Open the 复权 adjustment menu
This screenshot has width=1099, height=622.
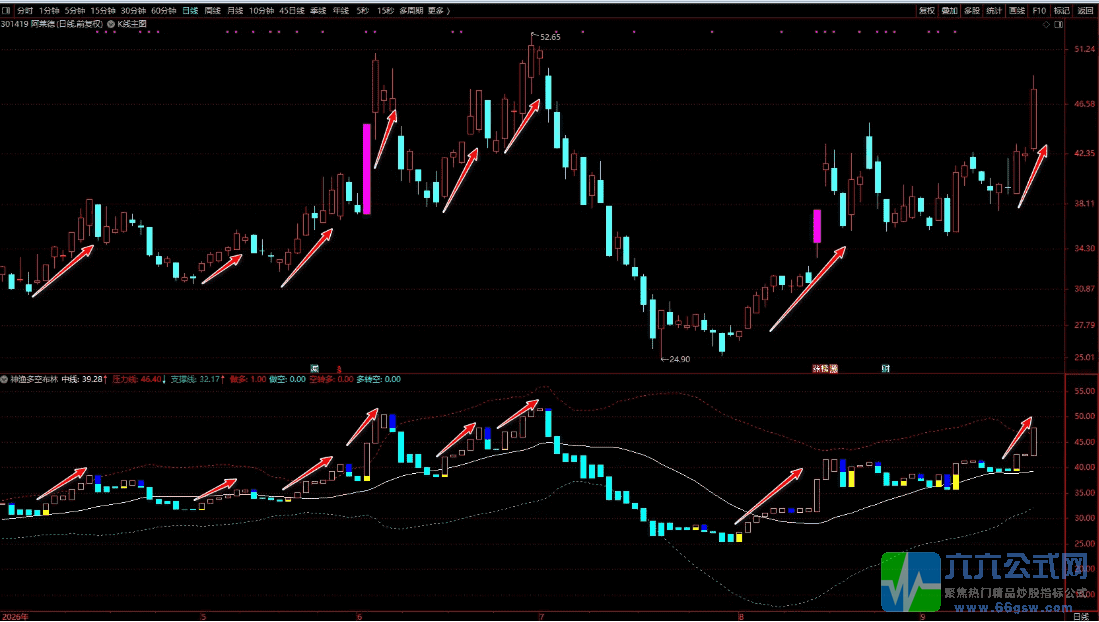click(x=927, y=11)
